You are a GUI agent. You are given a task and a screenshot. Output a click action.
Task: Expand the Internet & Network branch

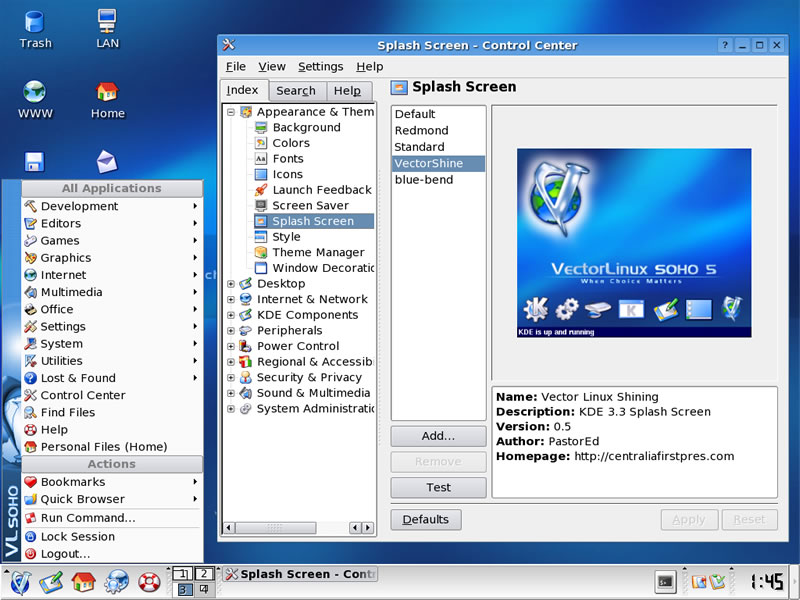(x=231, y=299)
